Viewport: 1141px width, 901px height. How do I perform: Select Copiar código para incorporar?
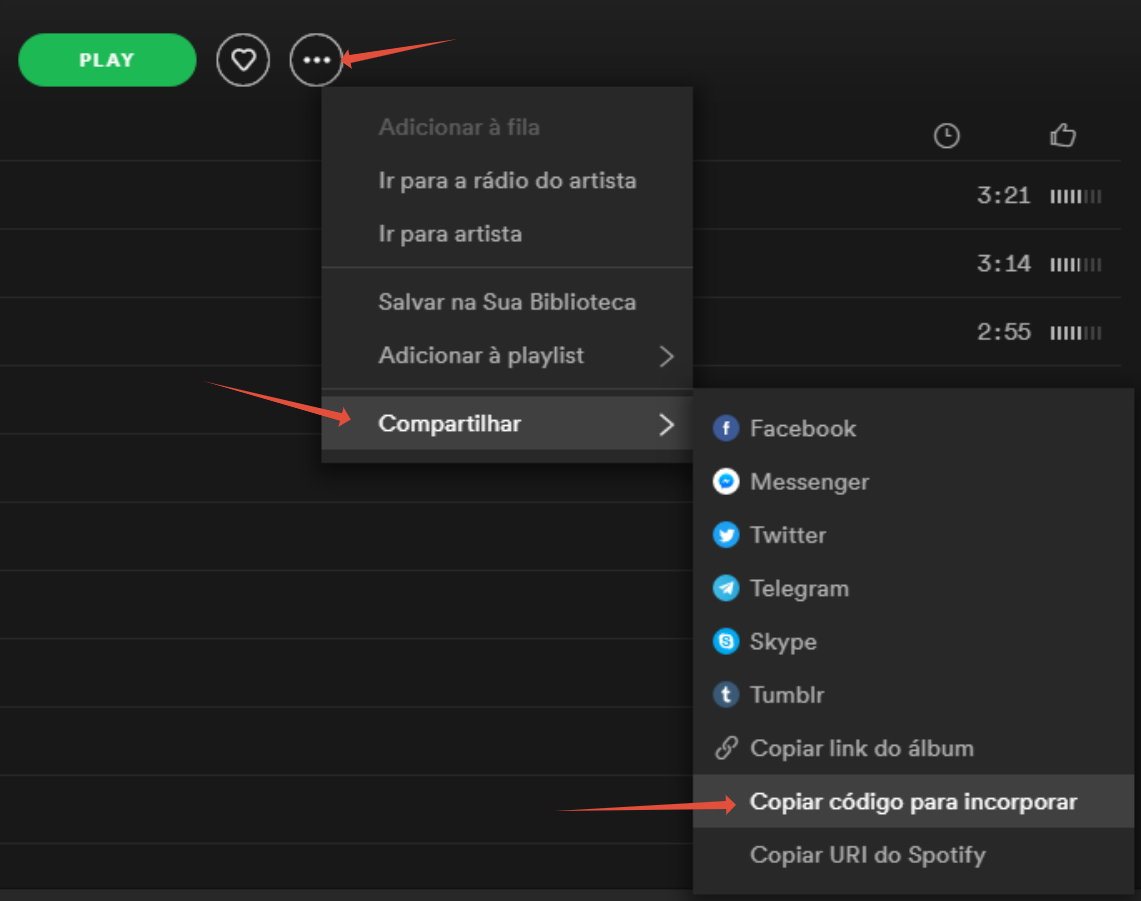pos(913,801)
